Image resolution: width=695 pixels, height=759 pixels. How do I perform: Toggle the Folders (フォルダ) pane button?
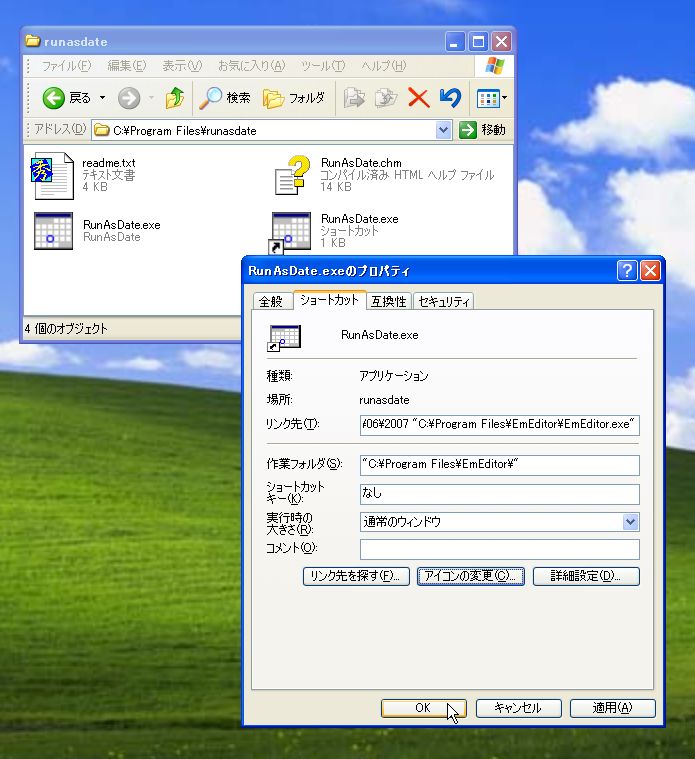(x=294, y=98)
